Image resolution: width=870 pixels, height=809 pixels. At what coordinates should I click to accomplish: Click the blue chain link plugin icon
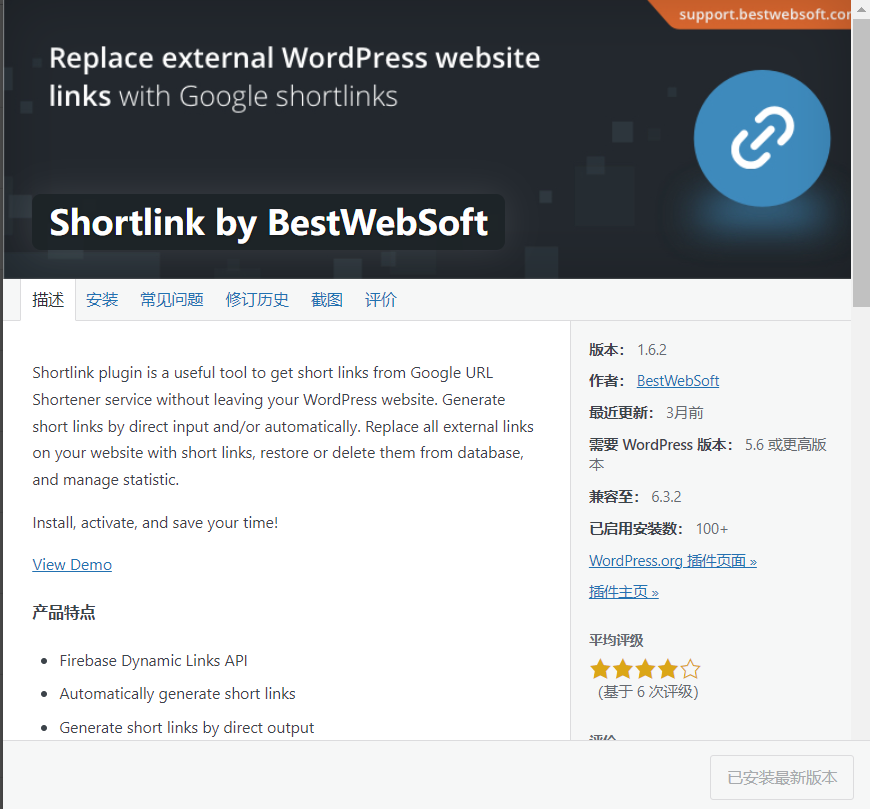pos(762,138)
